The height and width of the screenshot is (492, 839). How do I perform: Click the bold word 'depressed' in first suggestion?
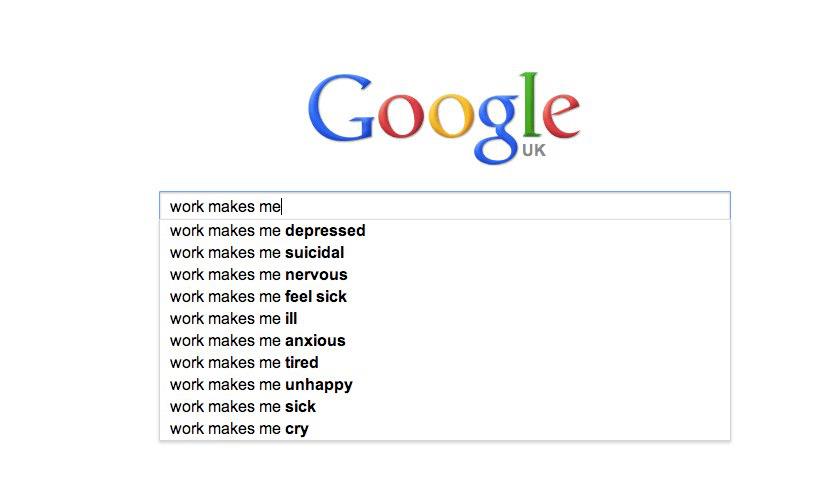click(325, 231)
